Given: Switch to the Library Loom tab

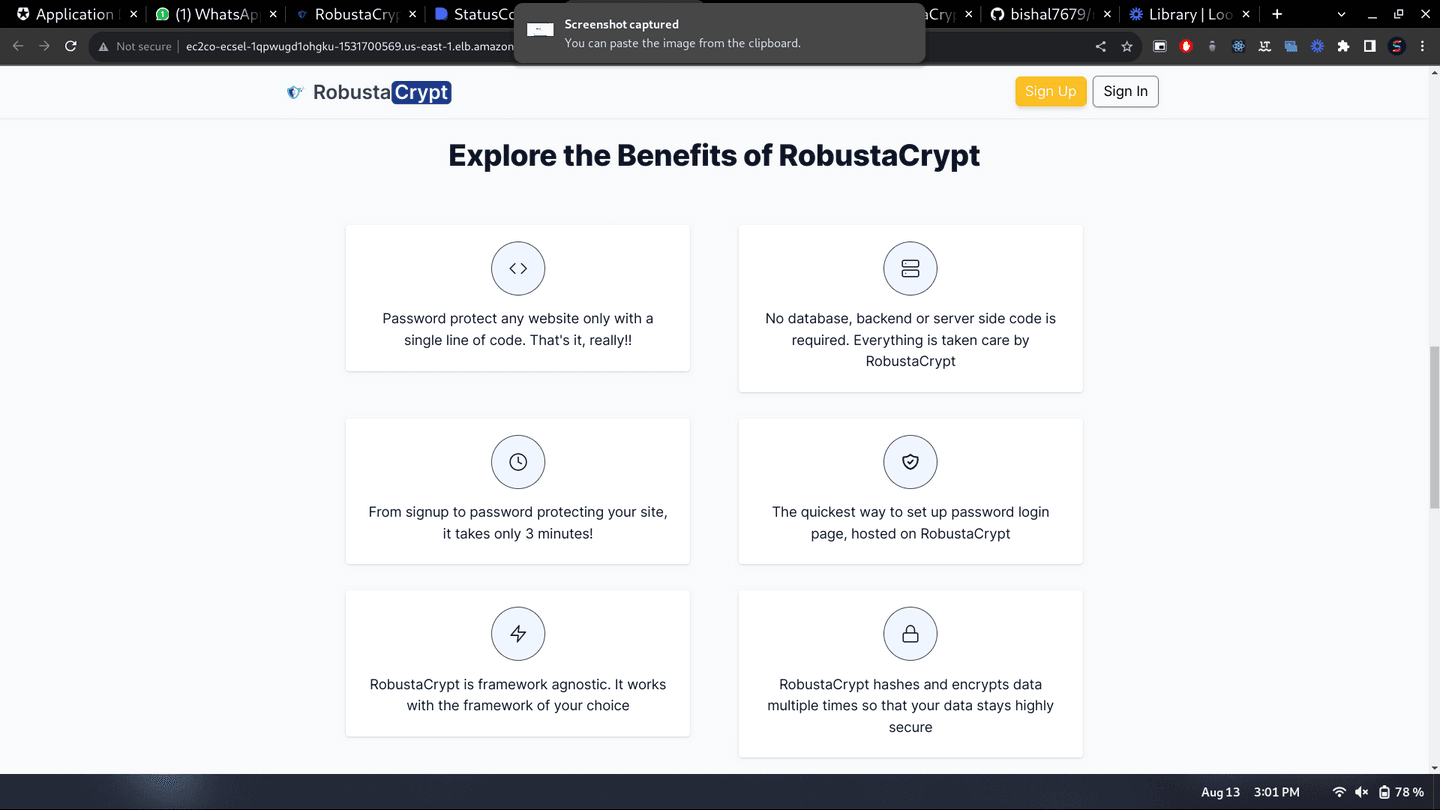Looking at the screenshot, I should coord(1188,14).
